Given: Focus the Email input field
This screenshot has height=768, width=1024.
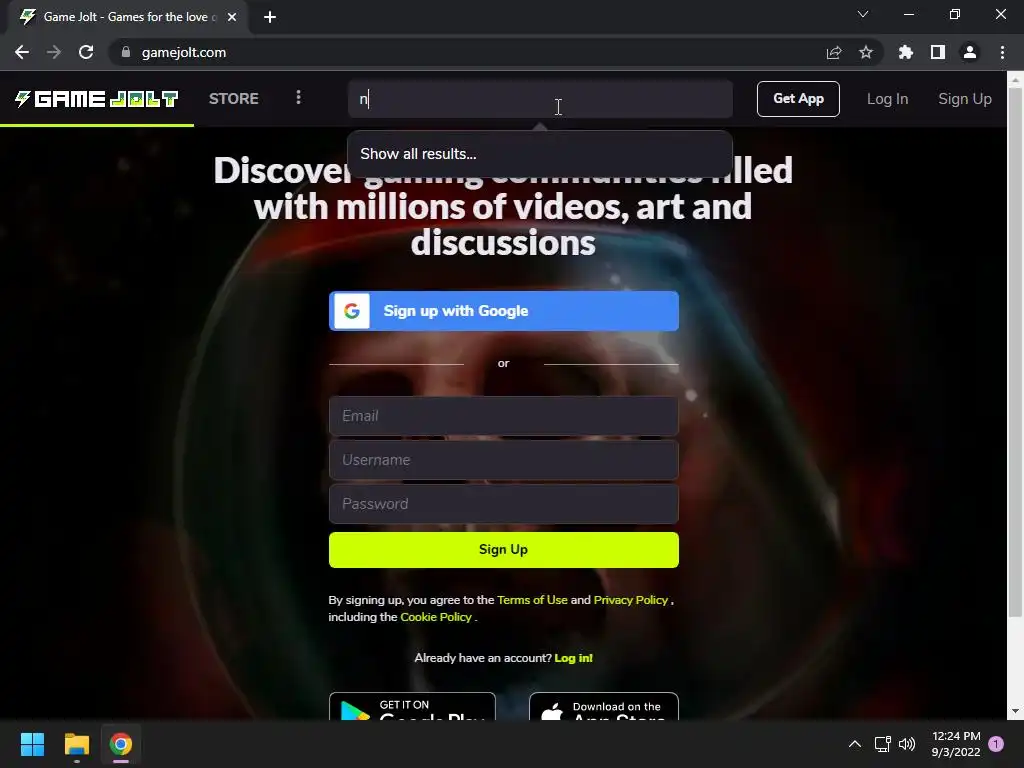Looking at the screenshot, I should (504, 416).
